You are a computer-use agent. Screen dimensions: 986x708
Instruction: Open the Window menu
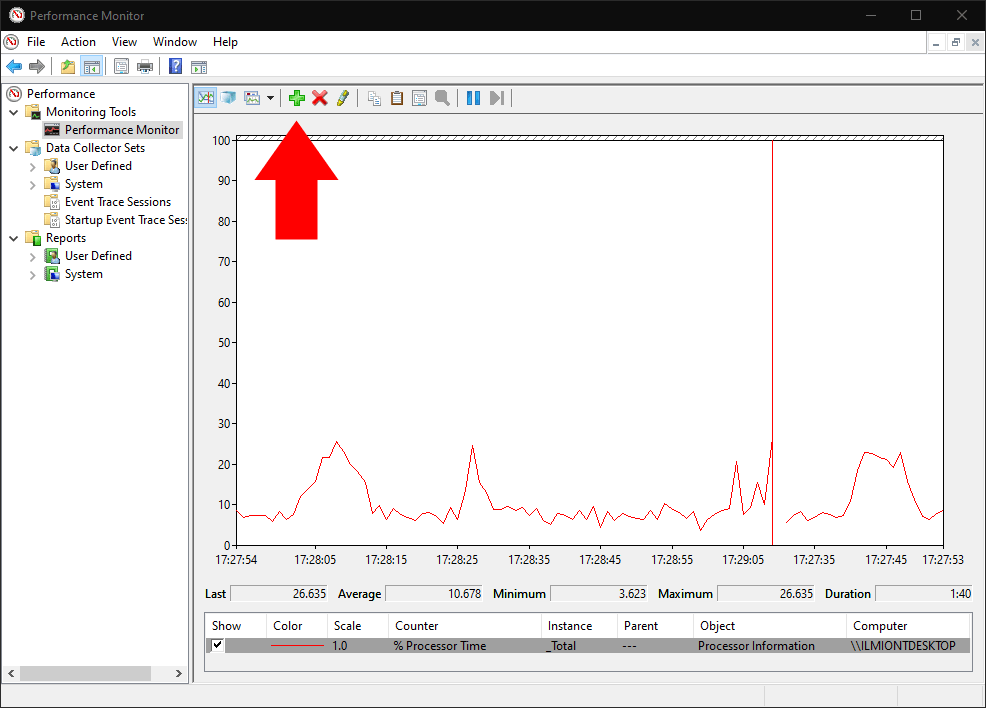click(x=175, y=42)
